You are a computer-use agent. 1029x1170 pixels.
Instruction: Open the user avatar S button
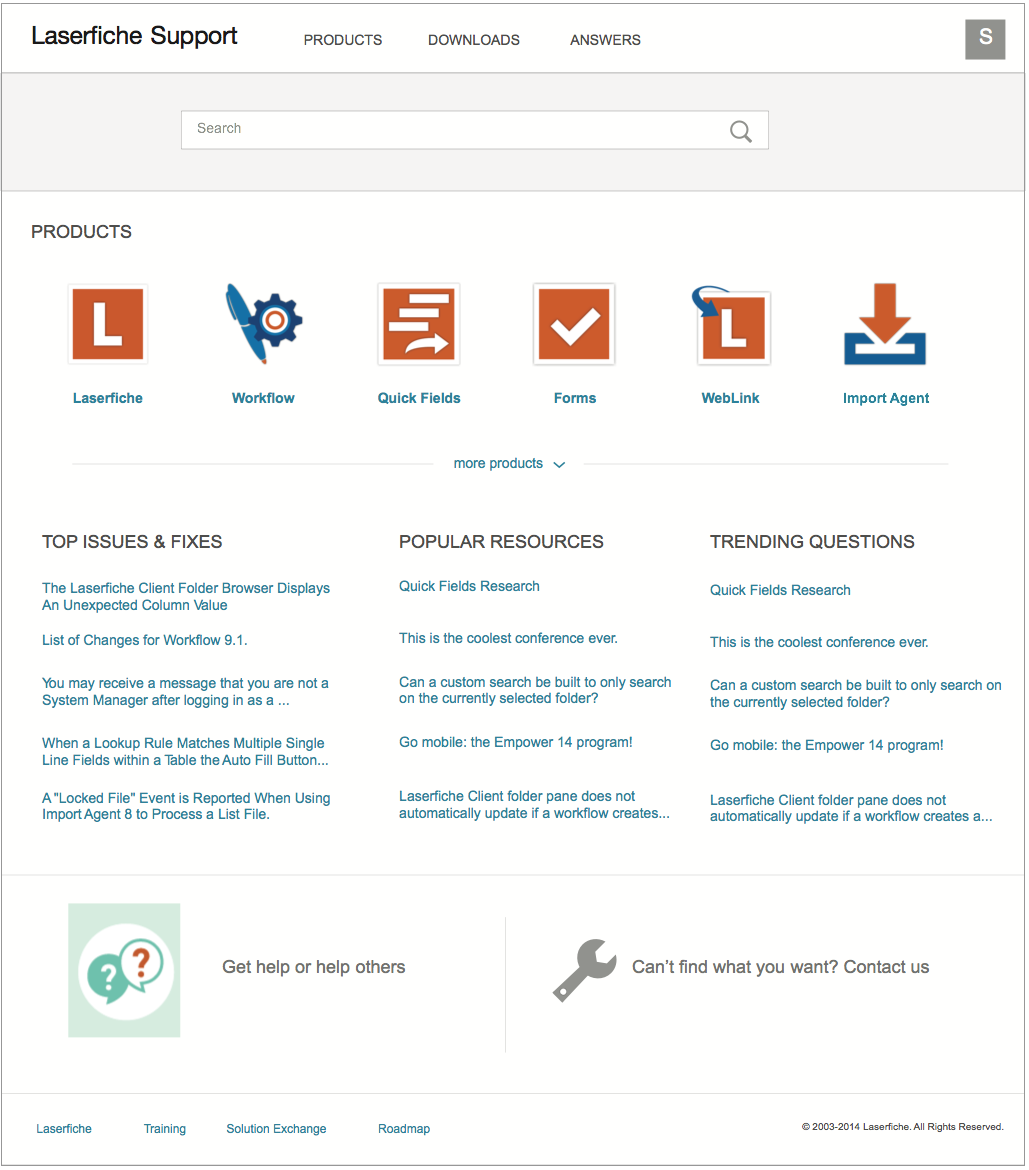pos(985,39)
